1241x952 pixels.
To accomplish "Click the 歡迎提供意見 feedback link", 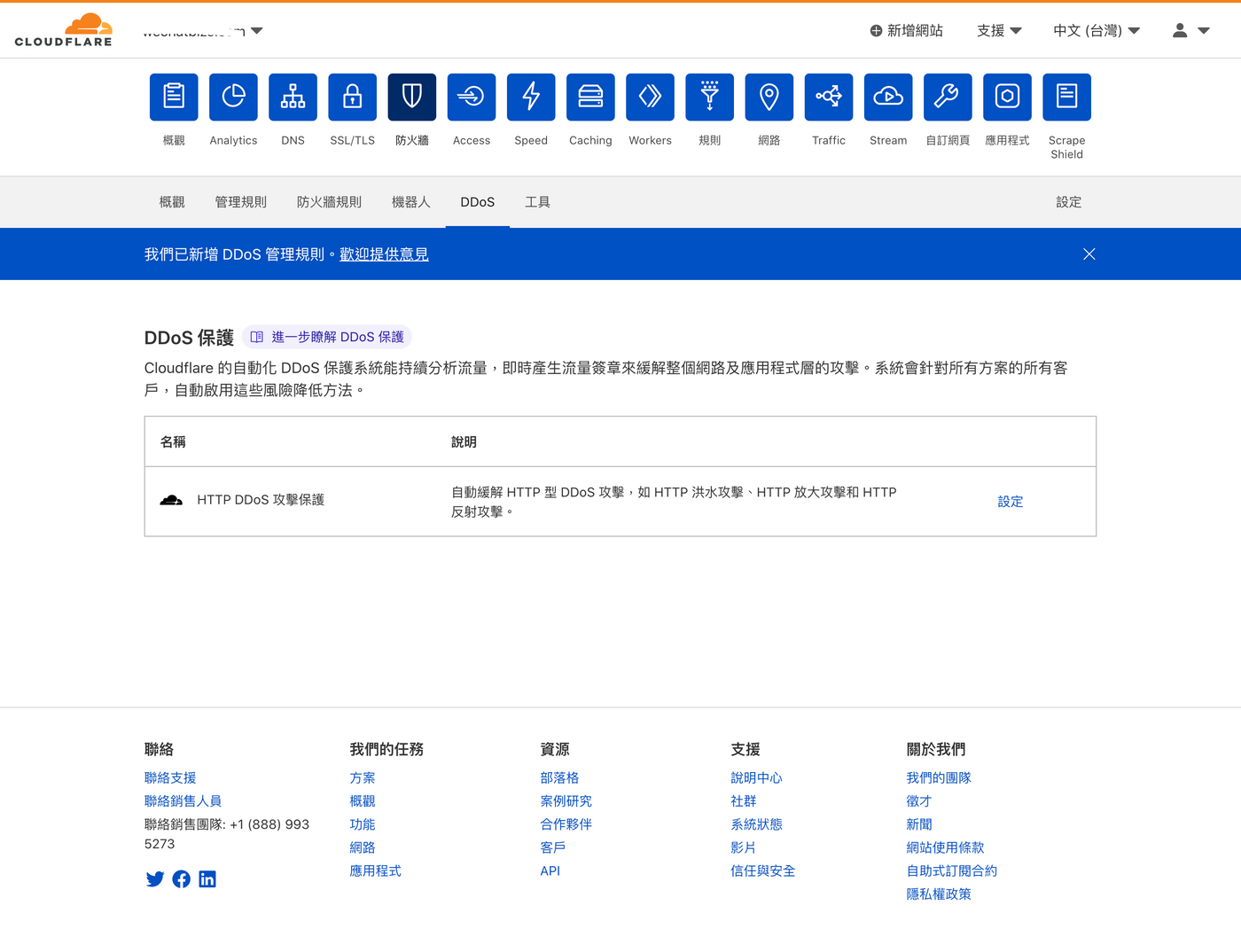I will (384, 254).
